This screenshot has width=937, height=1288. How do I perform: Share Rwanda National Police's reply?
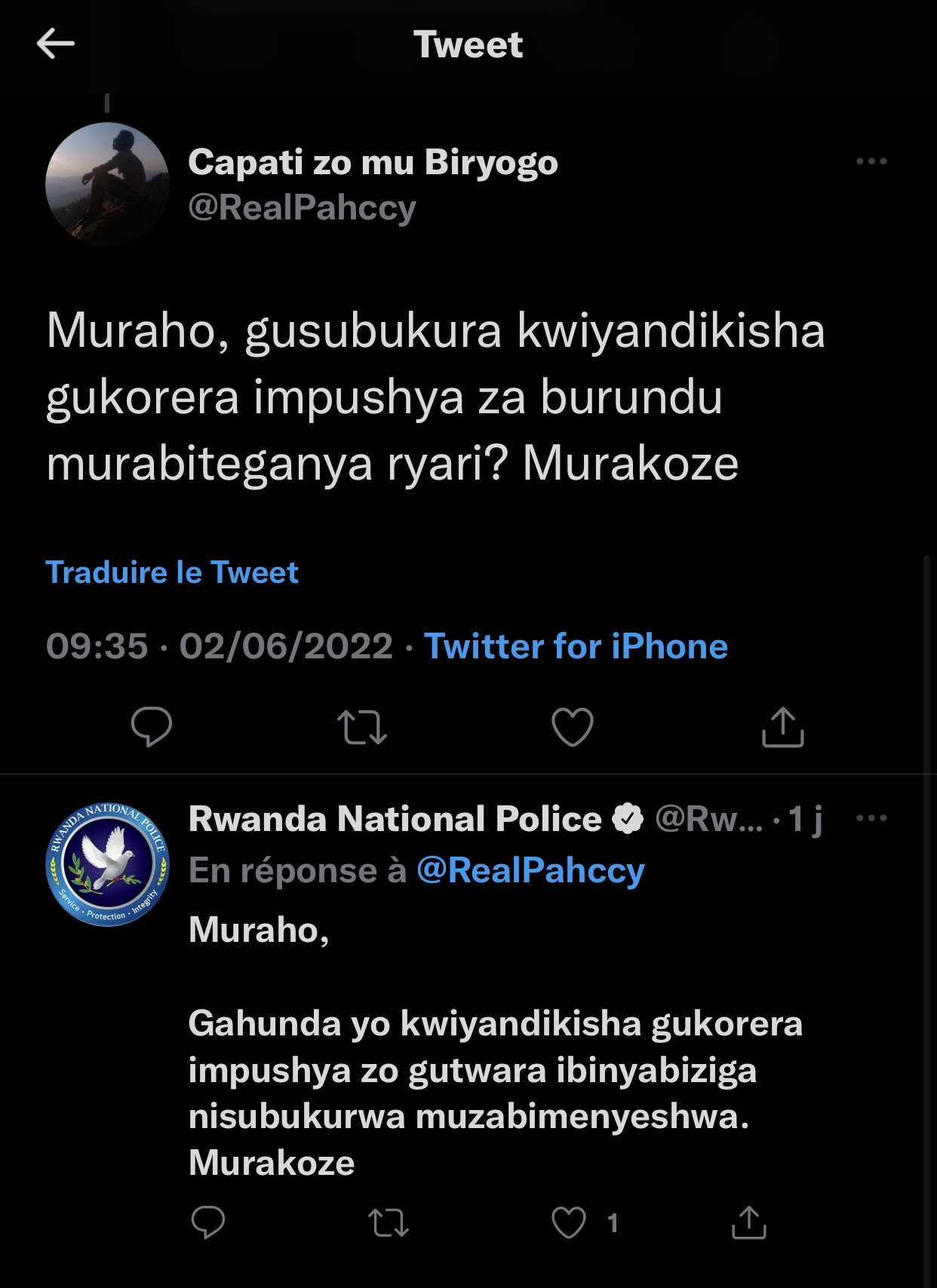click(749, 1222)
